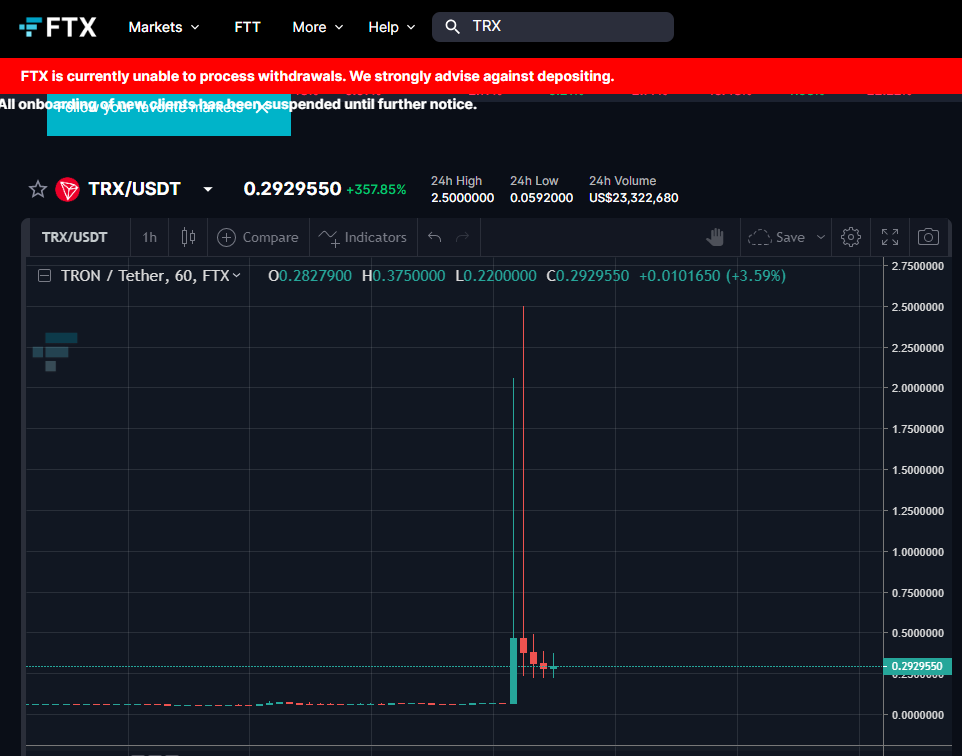Click the Compare symbol button
This screenshot has height=756, width=962.
tap(258, 237)
